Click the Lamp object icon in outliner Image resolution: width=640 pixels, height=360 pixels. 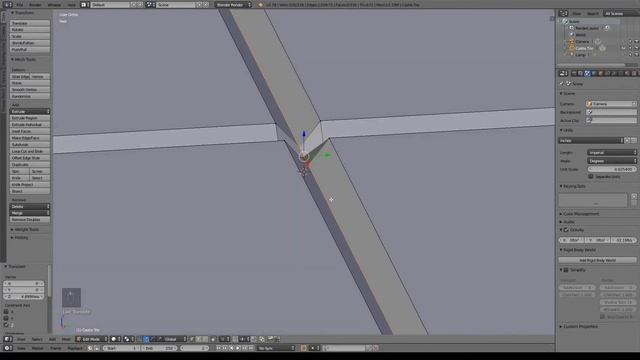click(571, 54)
